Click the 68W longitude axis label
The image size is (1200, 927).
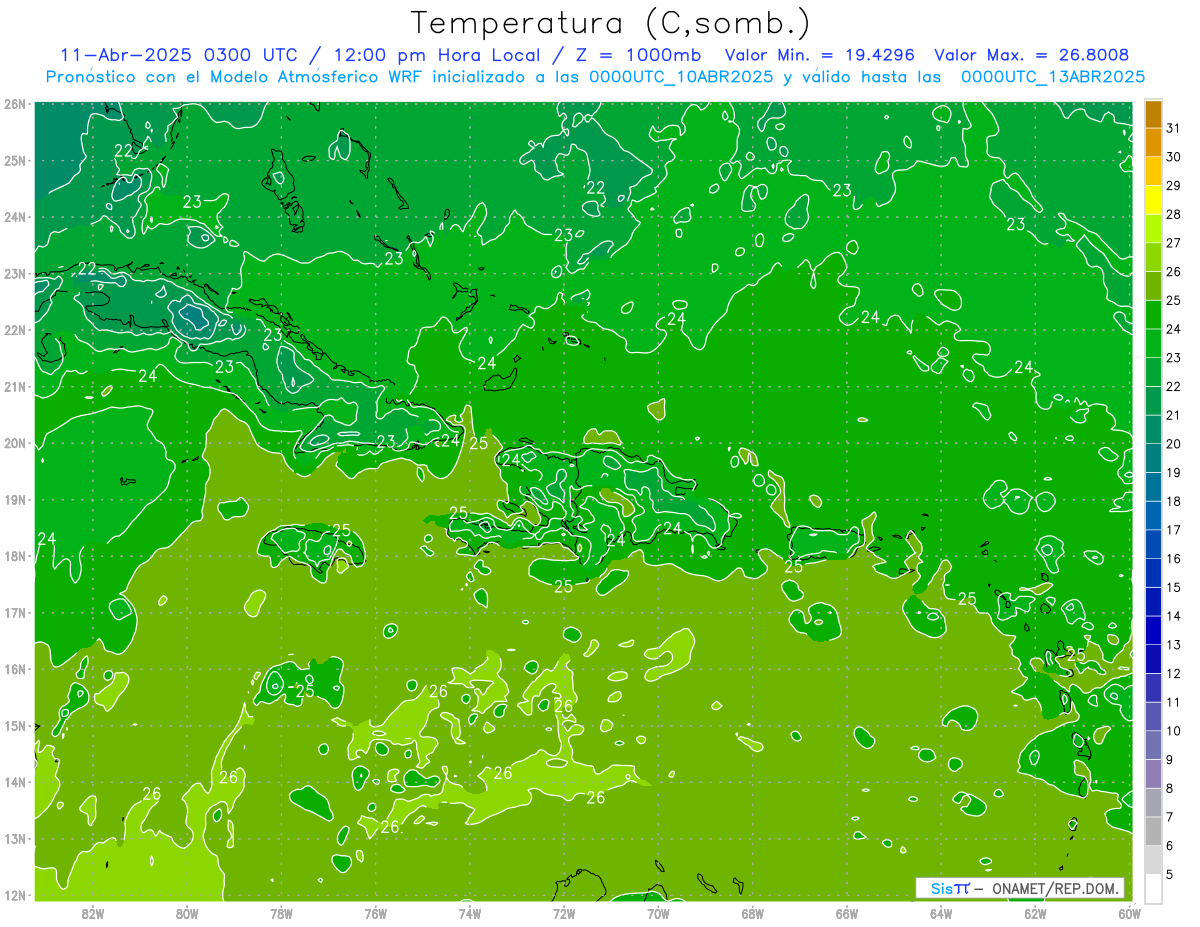click(752, 912)
